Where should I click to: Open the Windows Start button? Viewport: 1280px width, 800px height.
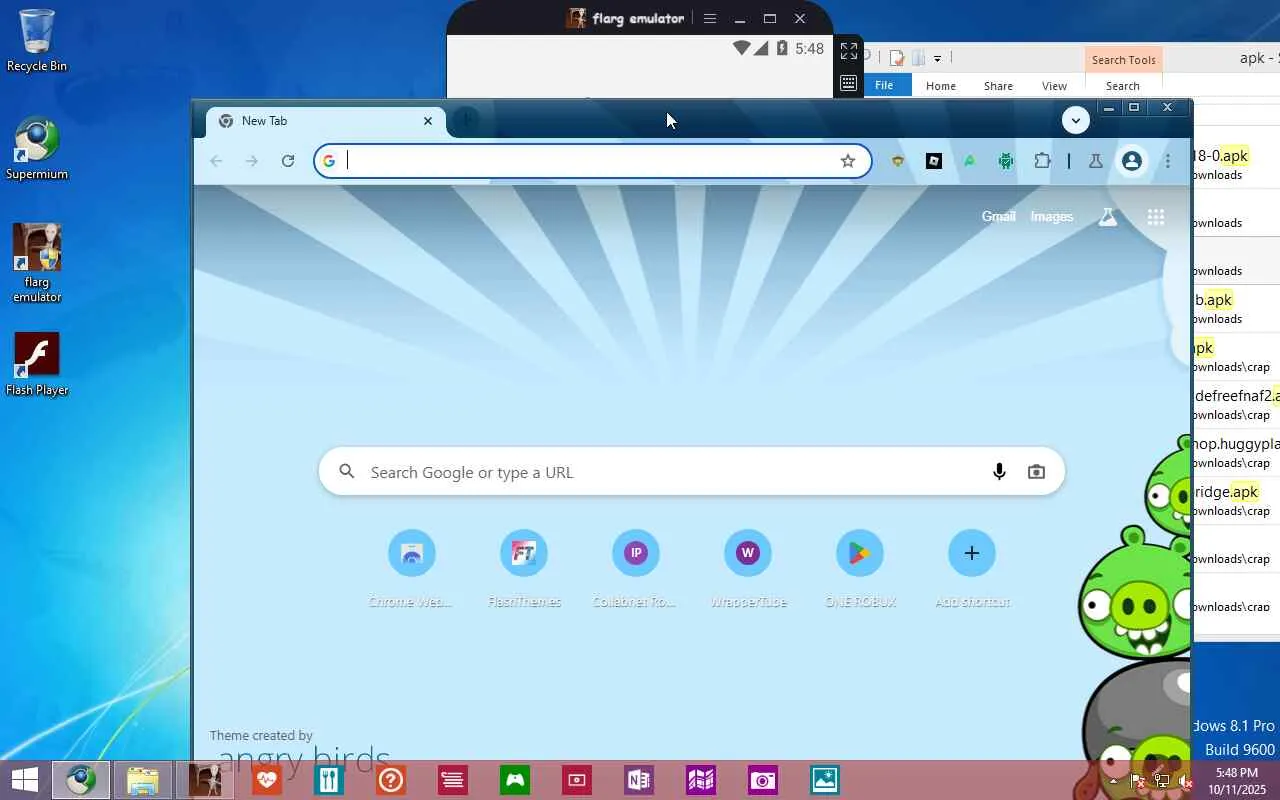[24, 780]
